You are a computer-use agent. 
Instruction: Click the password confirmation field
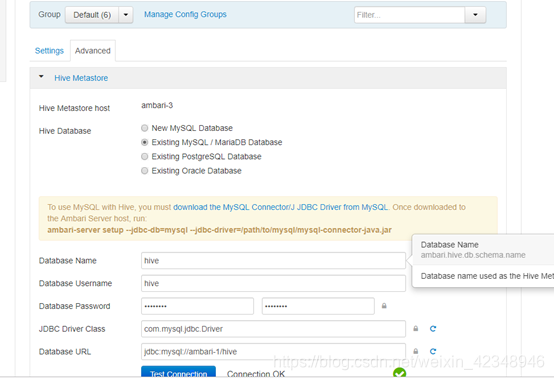(318, 306)
